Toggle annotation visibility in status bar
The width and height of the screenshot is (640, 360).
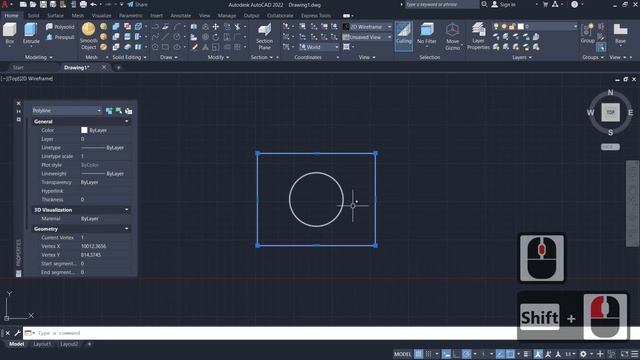click(x=538, y=354)
